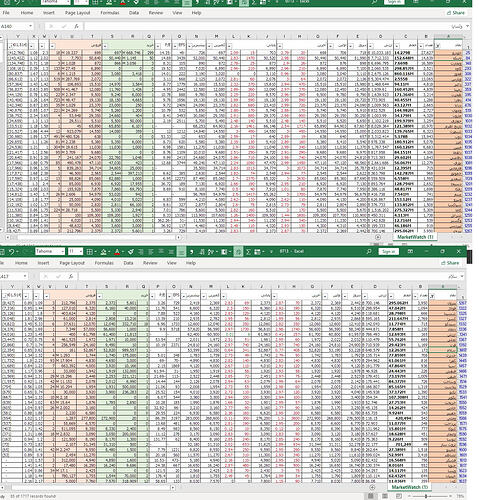Switch to Page Break Preview in the lower window status bar
479x500 pixels.
click(399, 496)
